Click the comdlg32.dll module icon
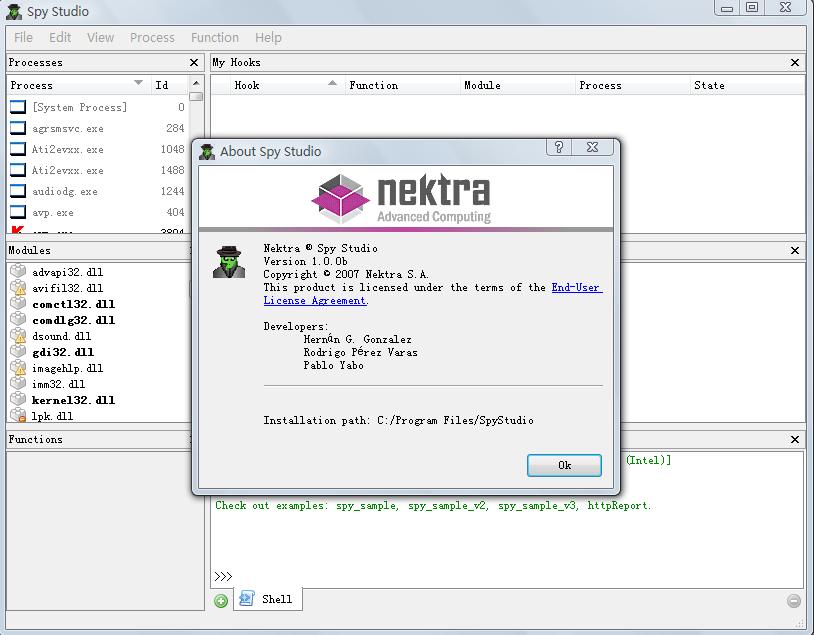 coord(18,319)
